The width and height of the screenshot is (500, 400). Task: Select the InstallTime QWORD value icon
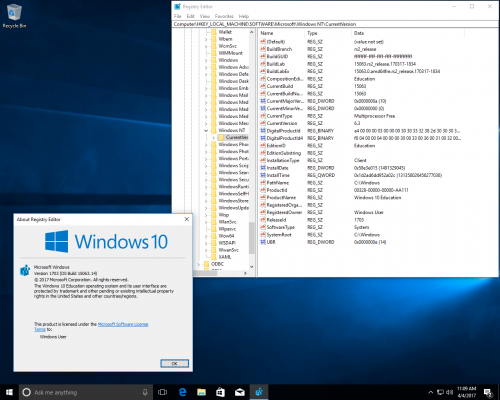click(263, 175)
